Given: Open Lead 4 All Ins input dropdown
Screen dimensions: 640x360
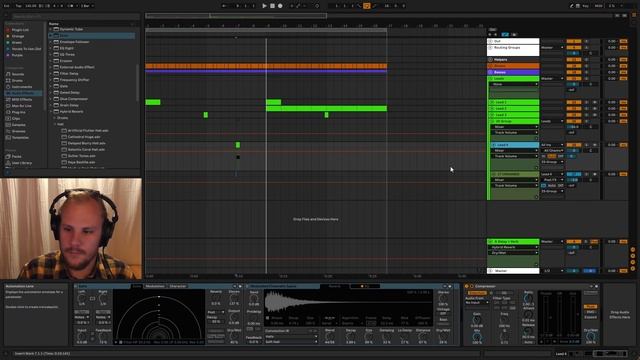Looking at the screenshot, I should [552, 145].
